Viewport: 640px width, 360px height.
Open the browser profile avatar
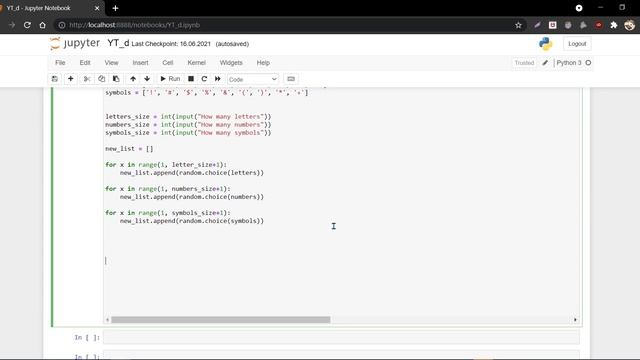(629, 25)
